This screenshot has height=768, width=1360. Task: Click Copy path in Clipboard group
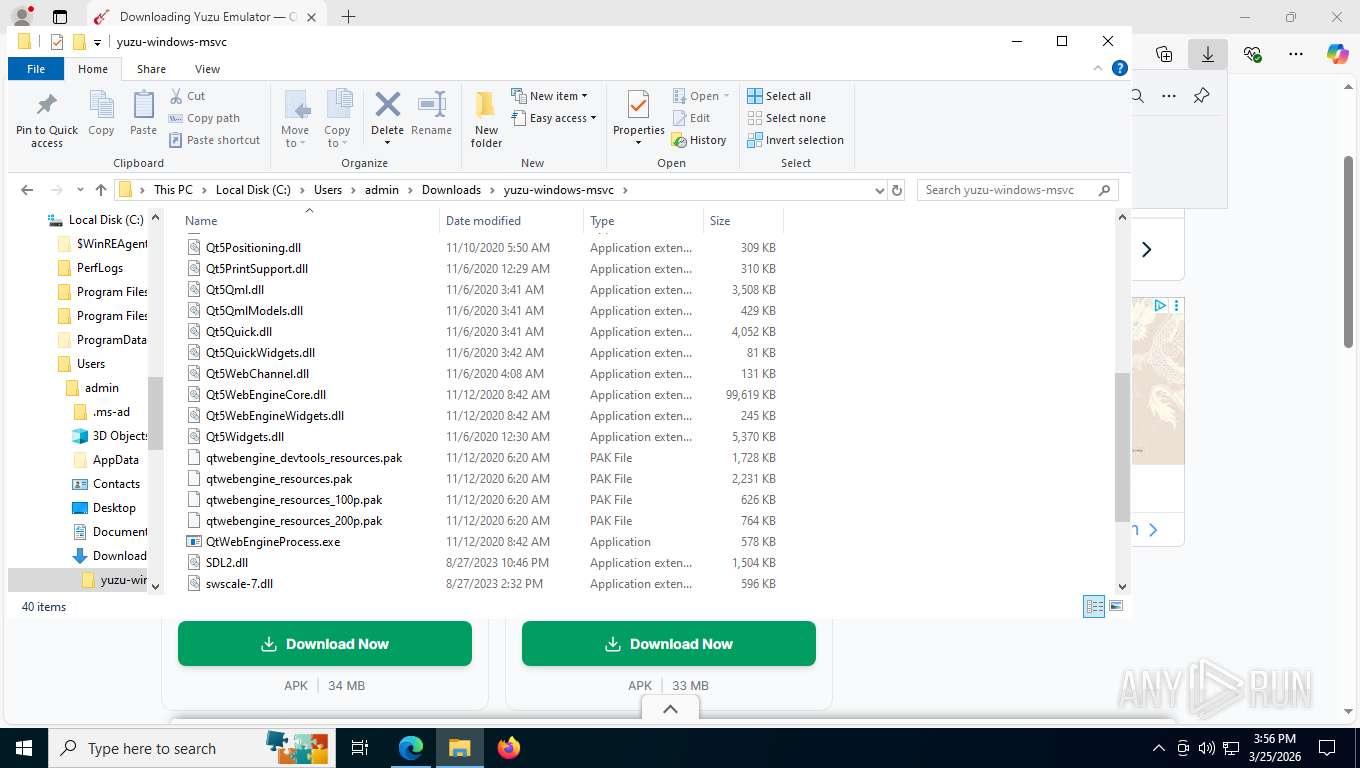coord(204,118)
